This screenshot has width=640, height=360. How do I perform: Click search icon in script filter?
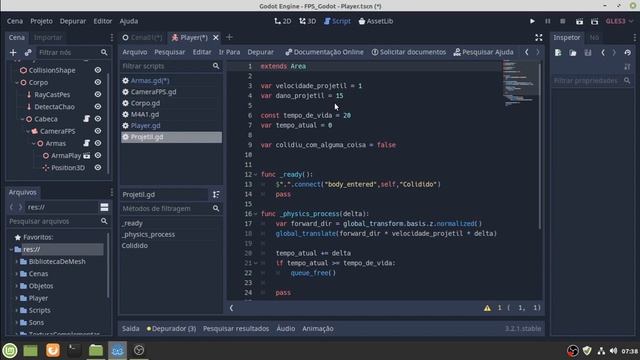[x=216, y=66]
